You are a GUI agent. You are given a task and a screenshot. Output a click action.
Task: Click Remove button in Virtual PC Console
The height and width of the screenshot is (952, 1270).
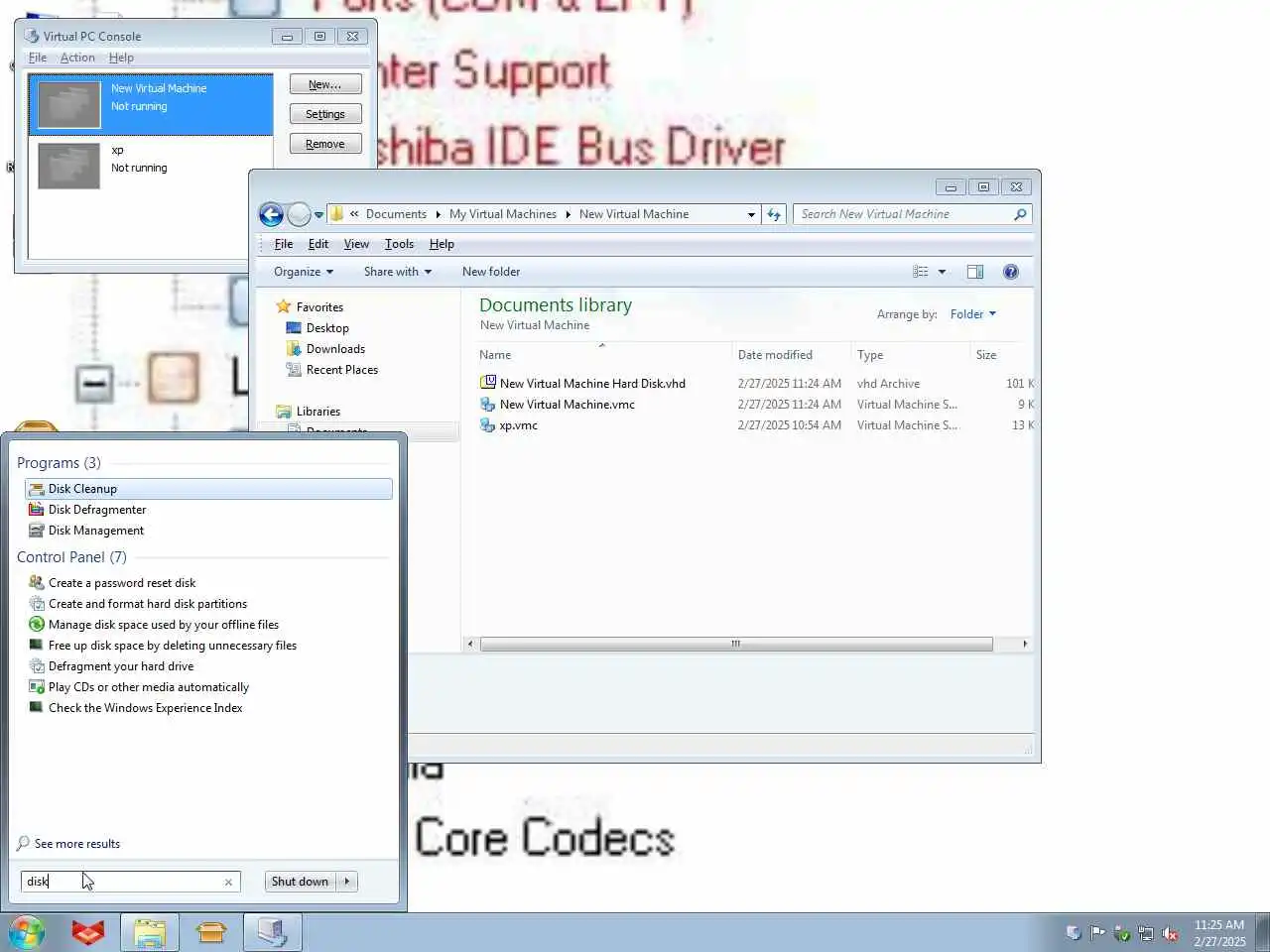pos(325,144)
